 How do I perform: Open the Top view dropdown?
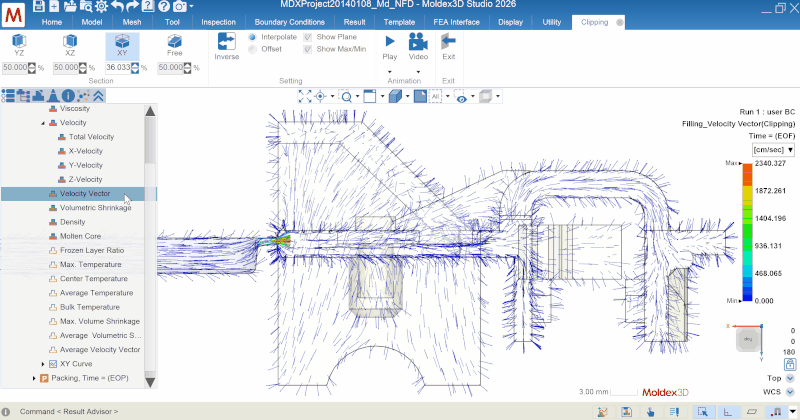click(x=790, y=379)
